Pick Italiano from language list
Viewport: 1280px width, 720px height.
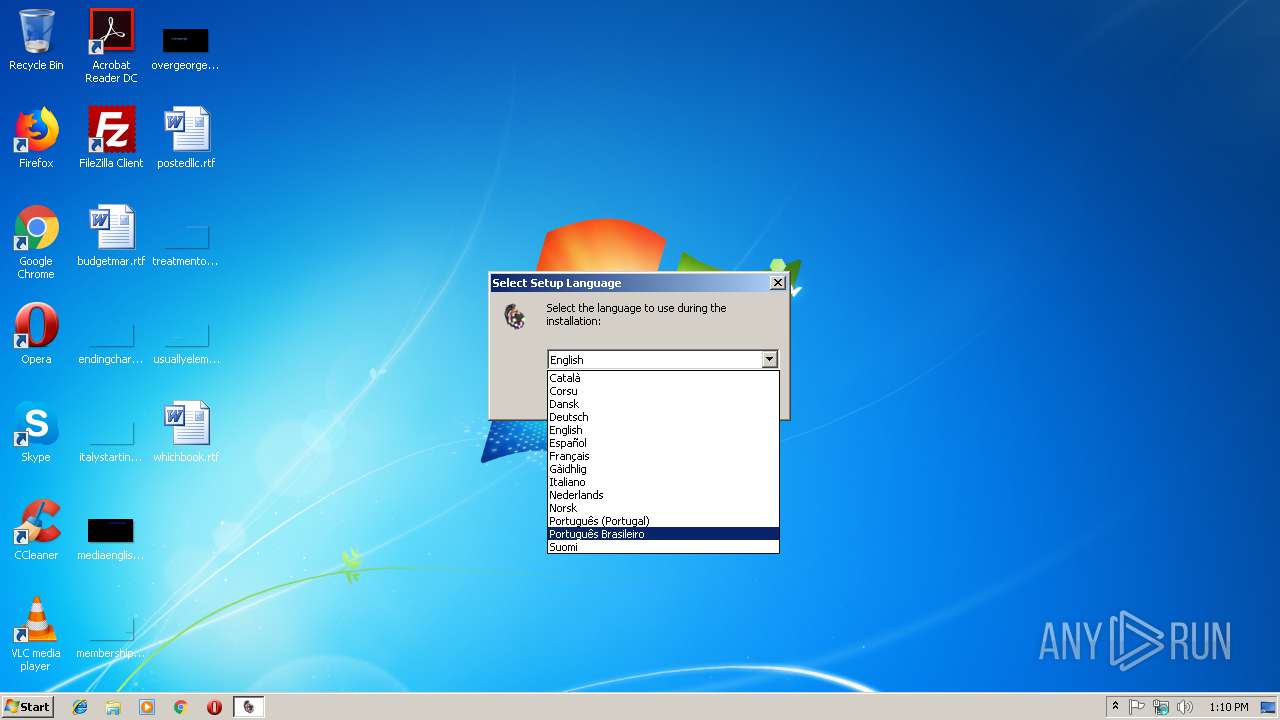pos(663,482)
